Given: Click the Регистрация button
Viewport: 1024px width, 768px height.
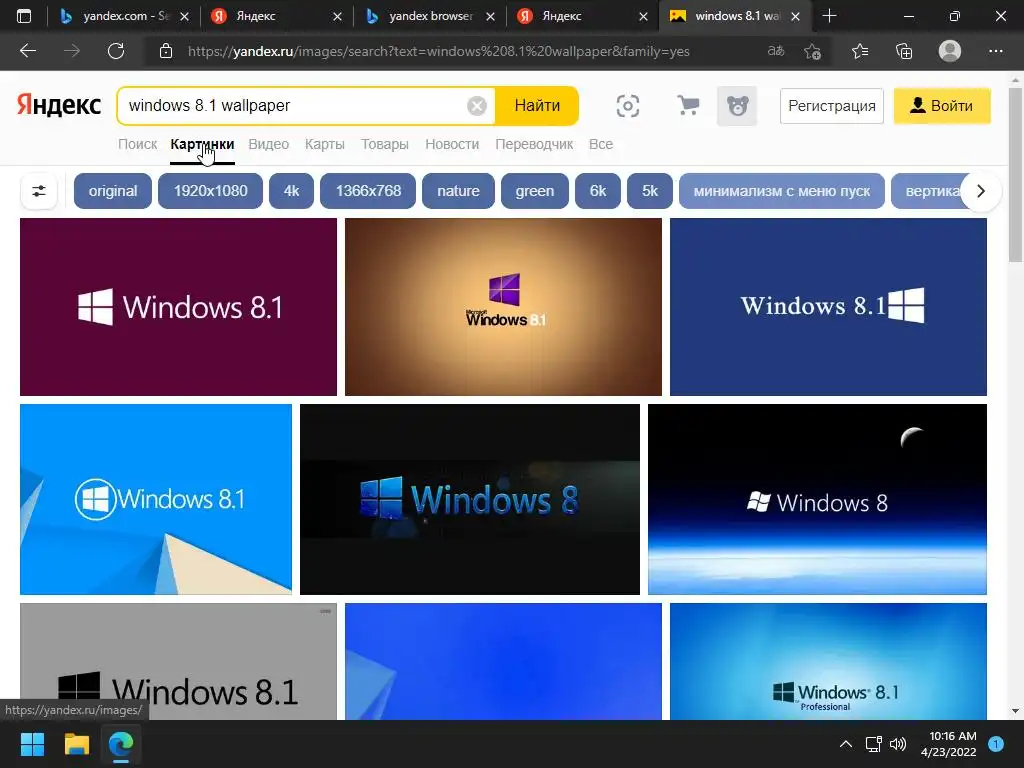Looking at the screenshot, I should click(x=831, y=106).
